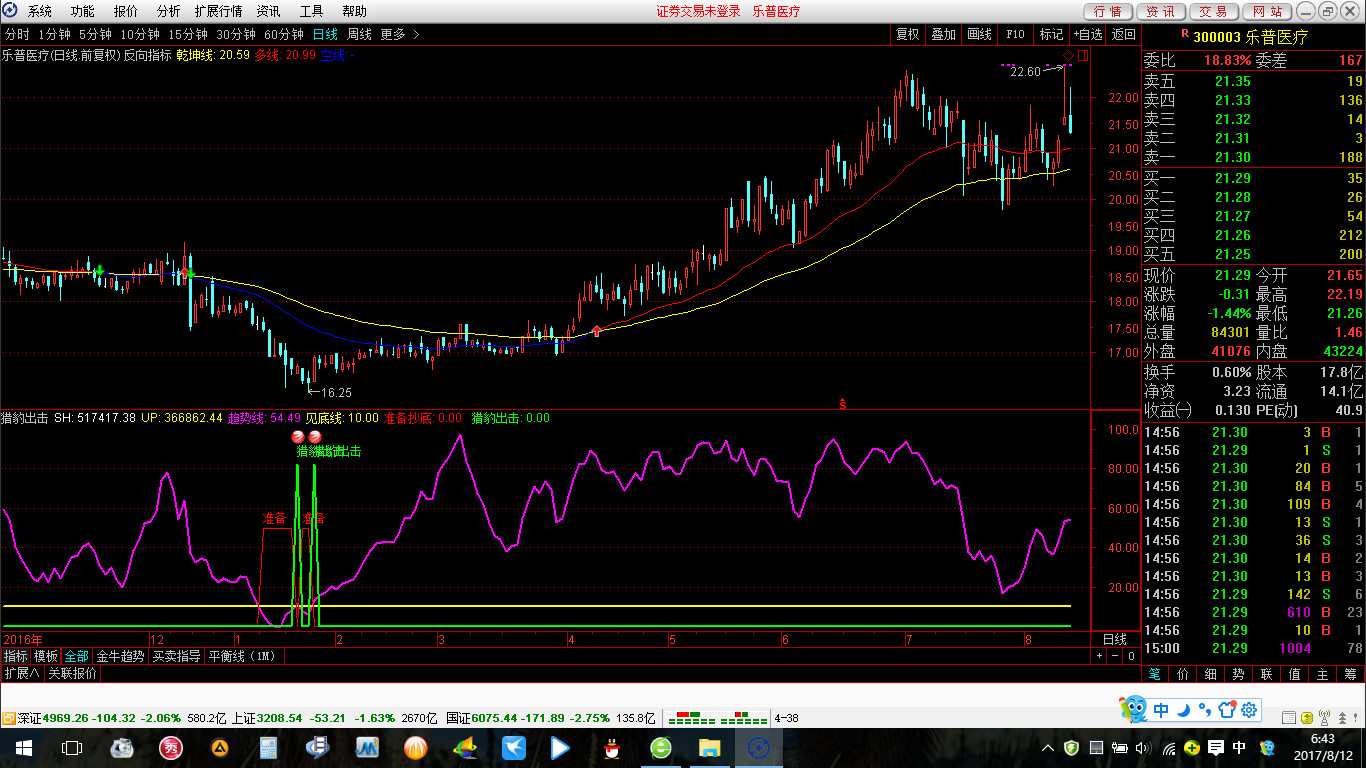Click the plus zoom button under the chart
This screenshot has height=768, width=1366.
(x=1100, y=656)
